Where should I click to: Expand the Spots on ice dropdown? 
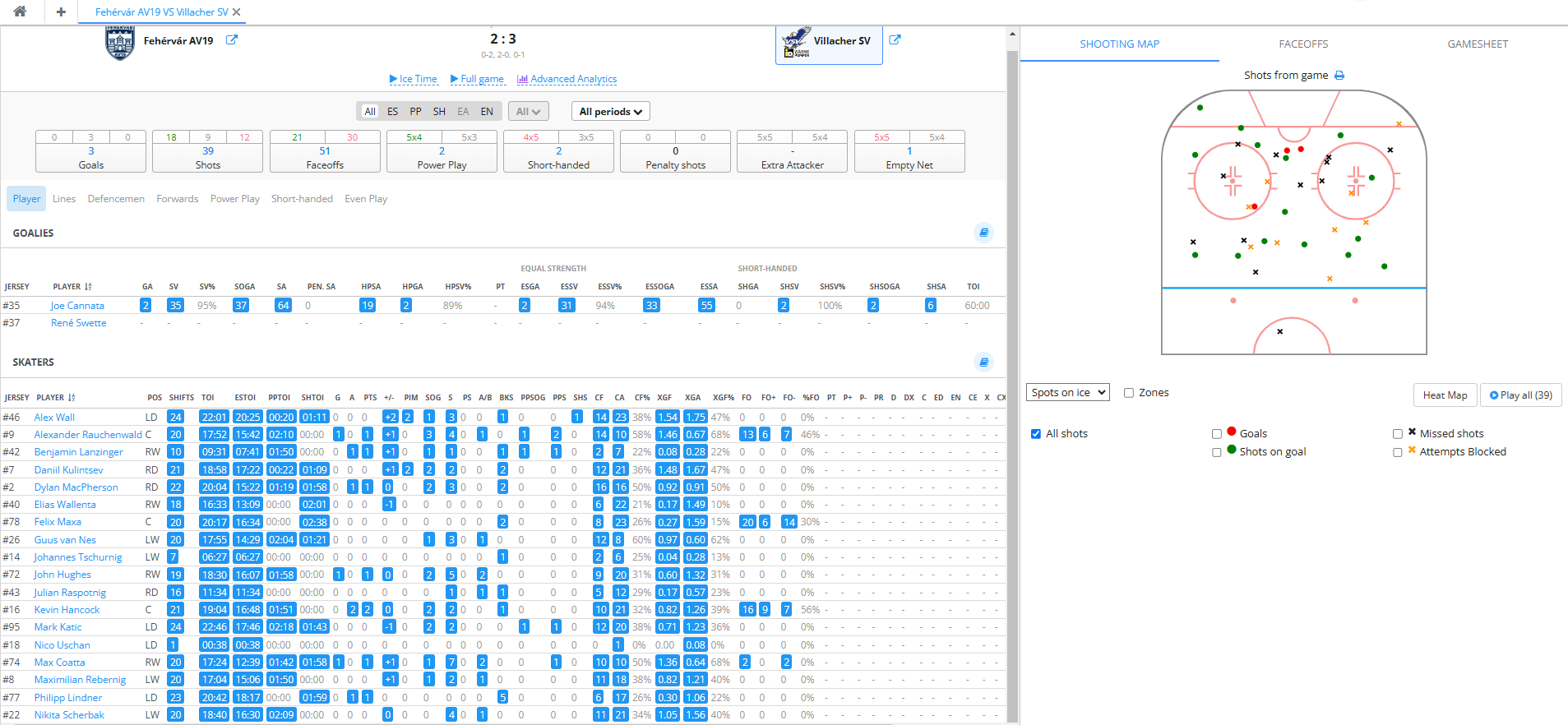tap(1067, 393)
